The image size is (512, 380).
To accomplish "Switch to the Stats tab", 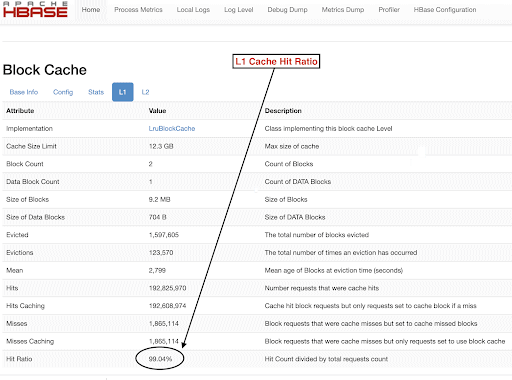I will 96,92.
